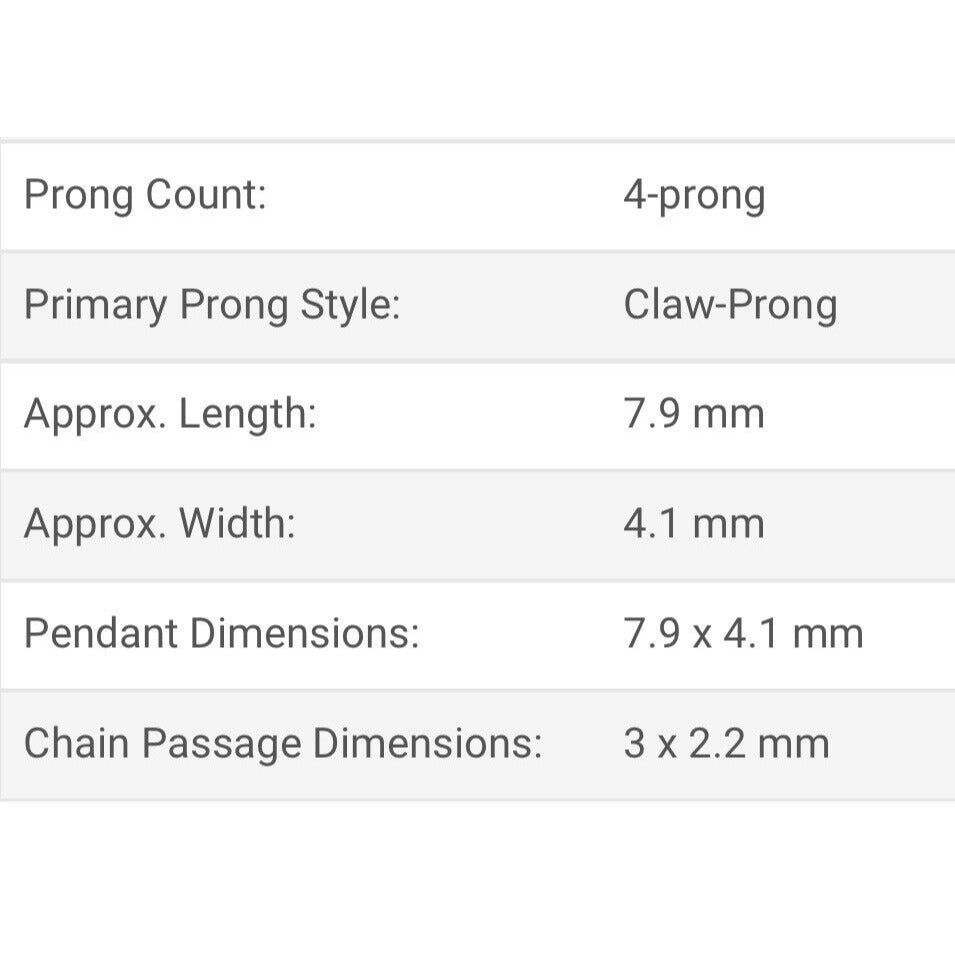This screenshot has height=955, width=955.
Task: Click empty space in the Approx. Width row
Action: pyautogui.click(x=460, y=524)
